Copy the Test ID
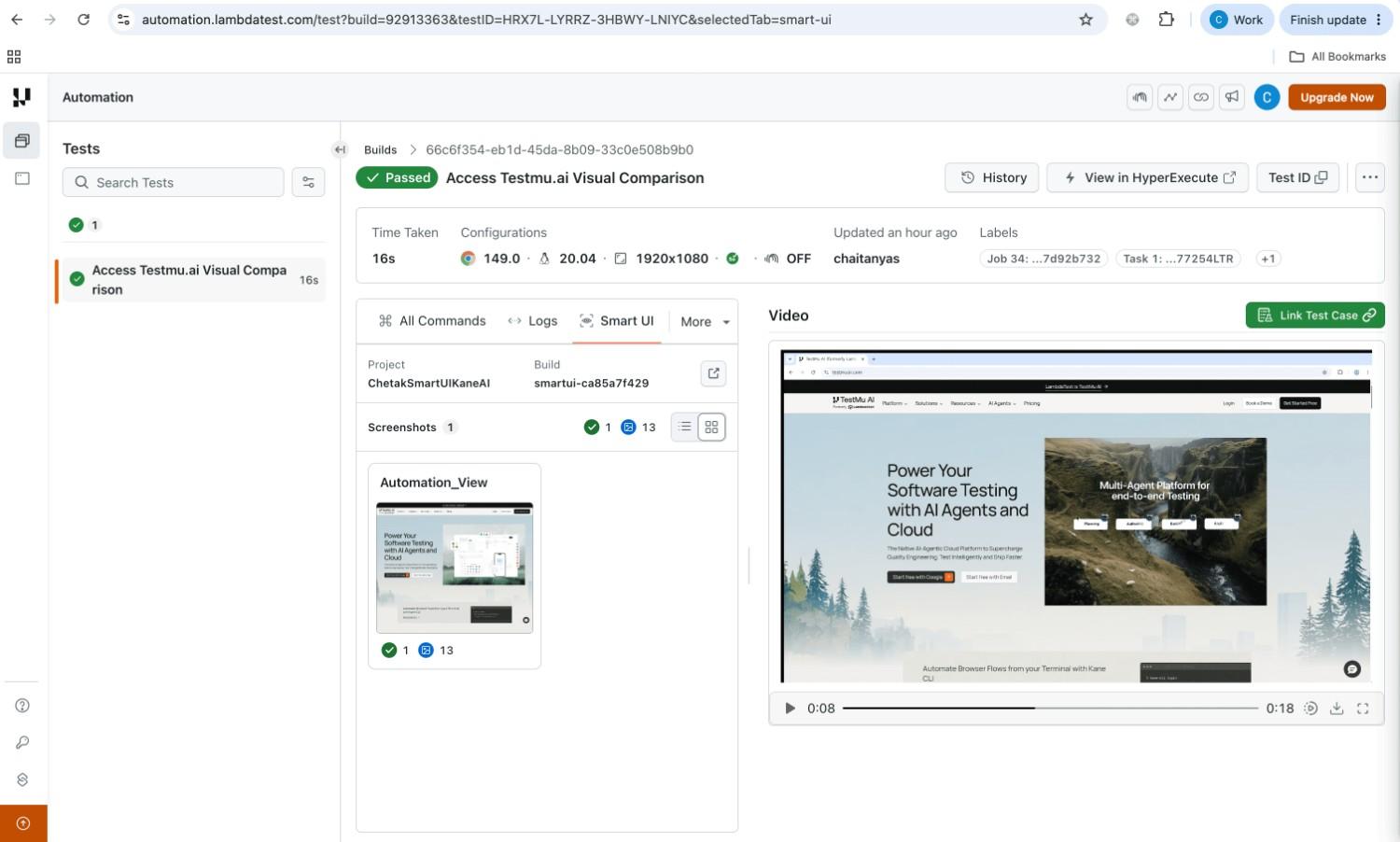This screenshot has height=842, width=1400. 1297,177
